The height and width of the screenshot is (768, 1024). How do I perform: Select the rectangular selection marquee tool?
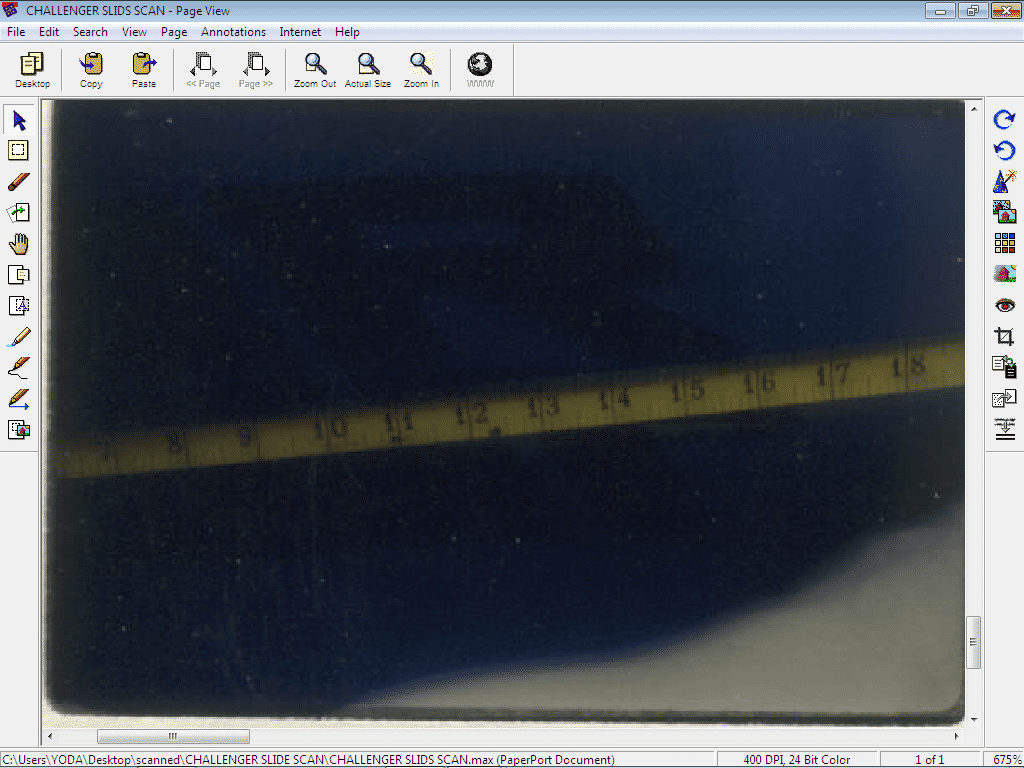pos(19,151)
